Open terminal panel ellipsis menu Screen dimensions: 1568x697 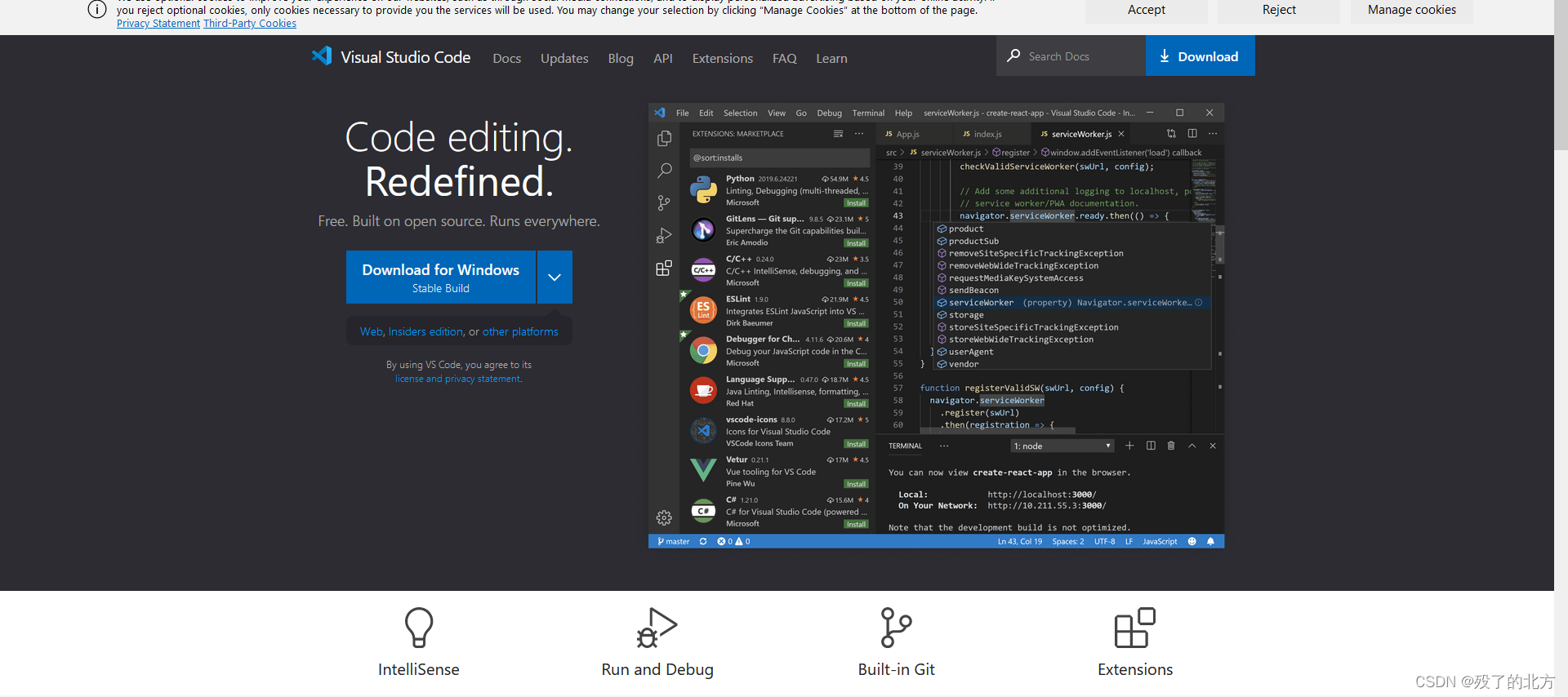pos(944,446)
